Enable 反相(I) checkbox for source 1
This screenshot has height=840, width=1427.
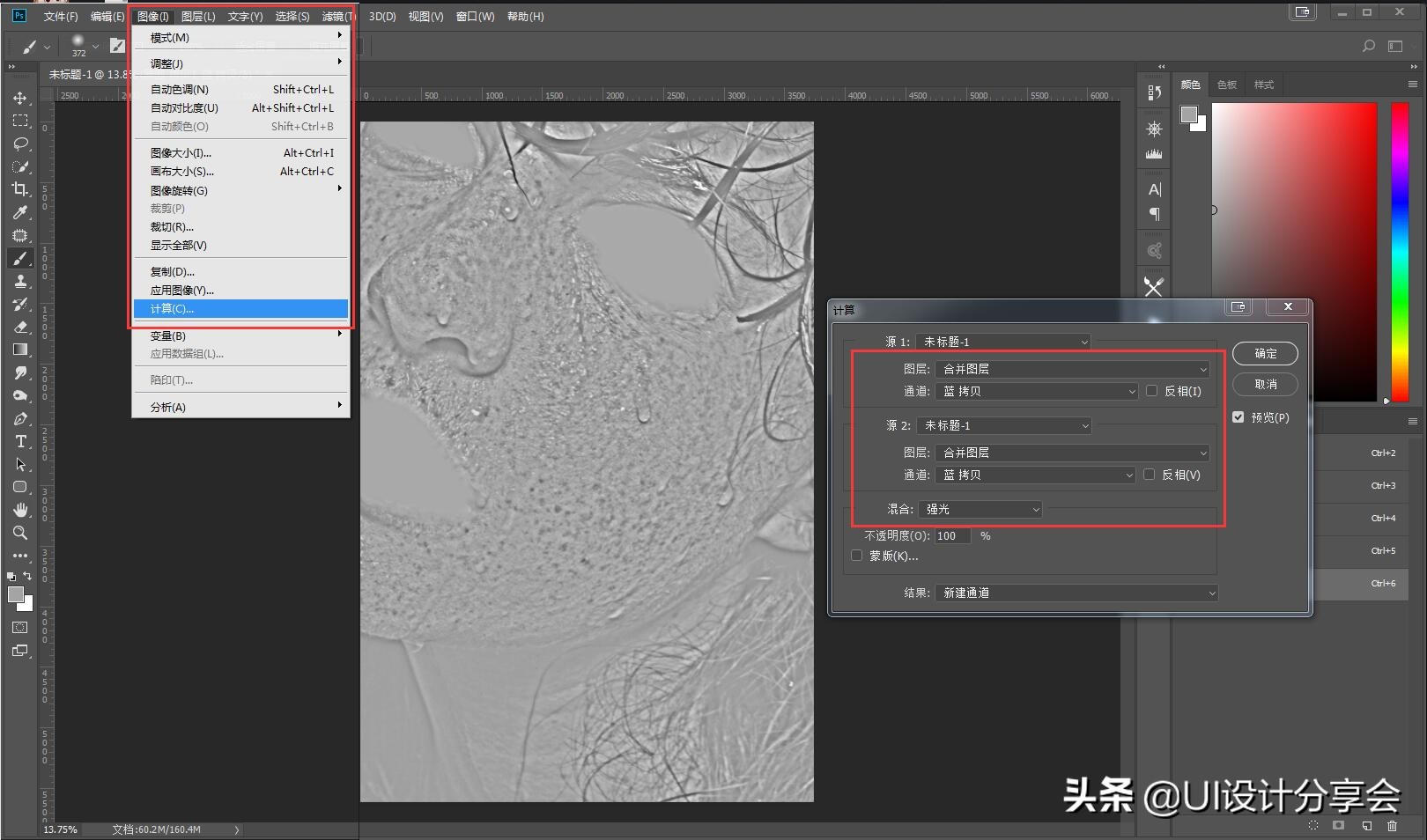[x=1151, y=391]
